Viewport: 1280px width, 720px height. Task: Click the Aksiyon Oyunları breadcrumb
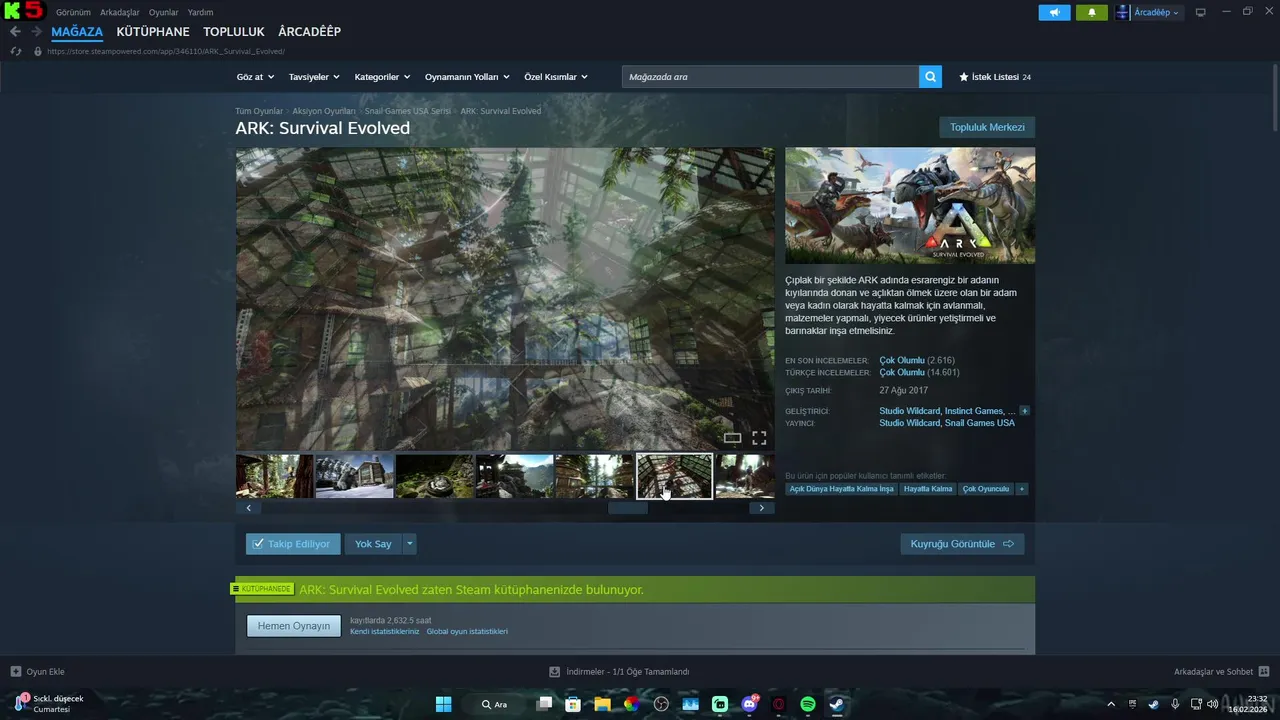coord(324,111)
